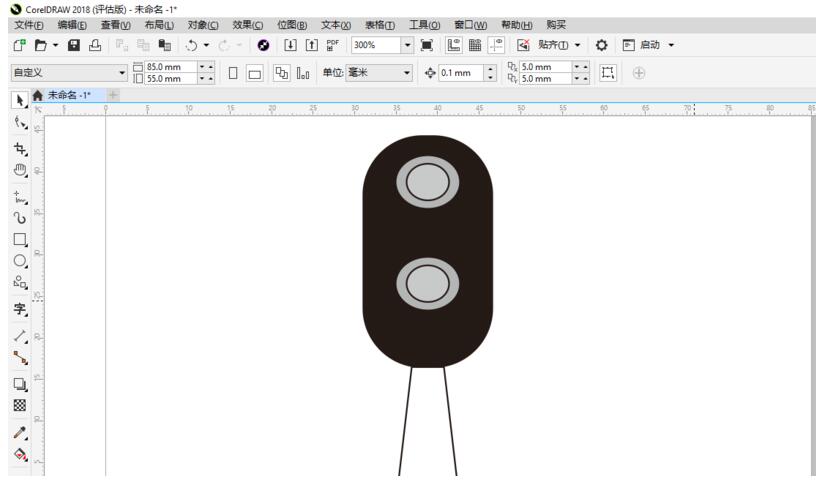The width and height of the screenshot is (816, 497).
Task: Open the 位图 (Bitmap) menu
Action: [291, 25]
